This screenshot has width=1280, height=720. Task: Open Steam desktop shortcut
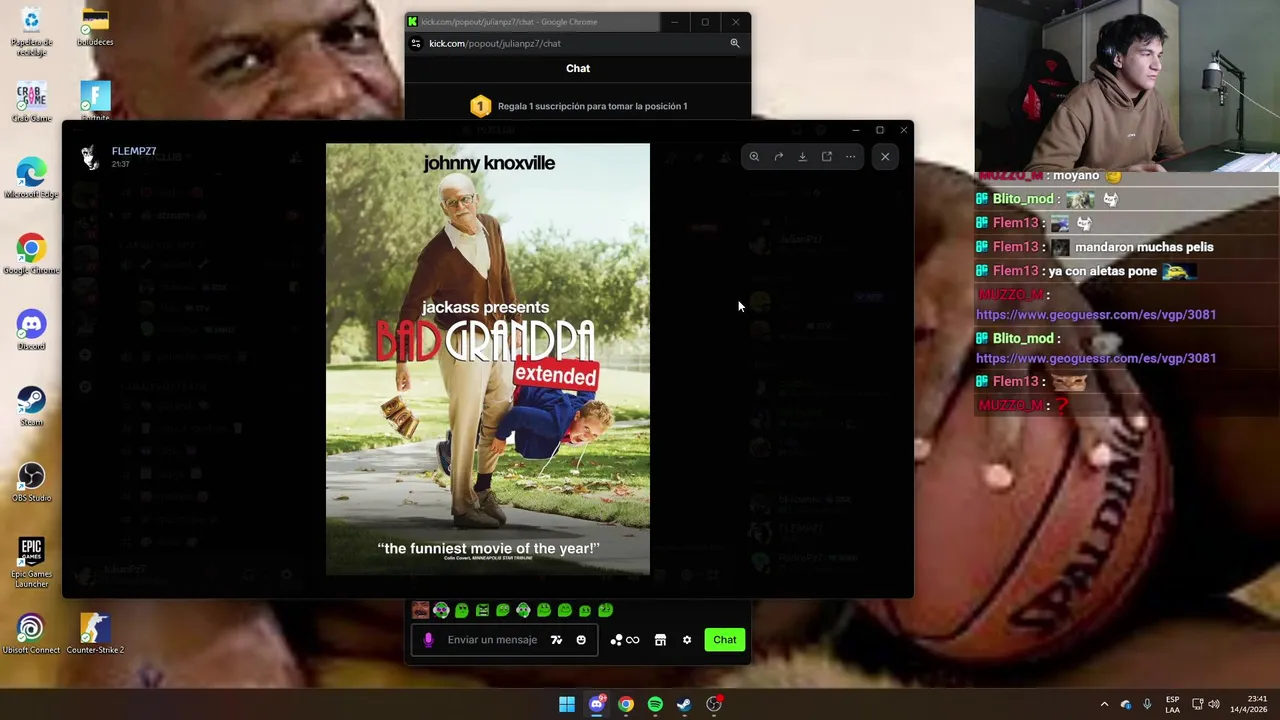point(31,407)
